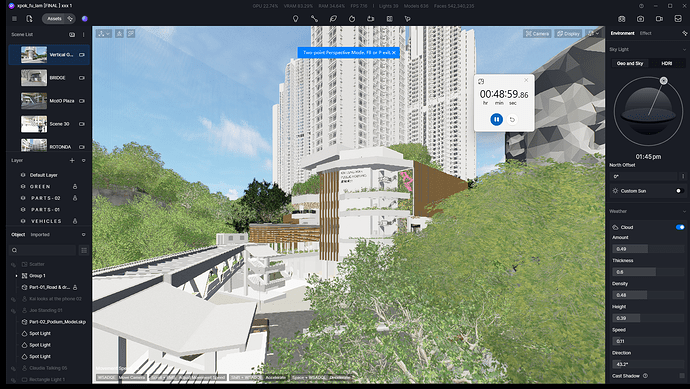Dismiss the Two-point Perspective Mode banner
This screenshot has height=389, width=690.
[394, 52]
